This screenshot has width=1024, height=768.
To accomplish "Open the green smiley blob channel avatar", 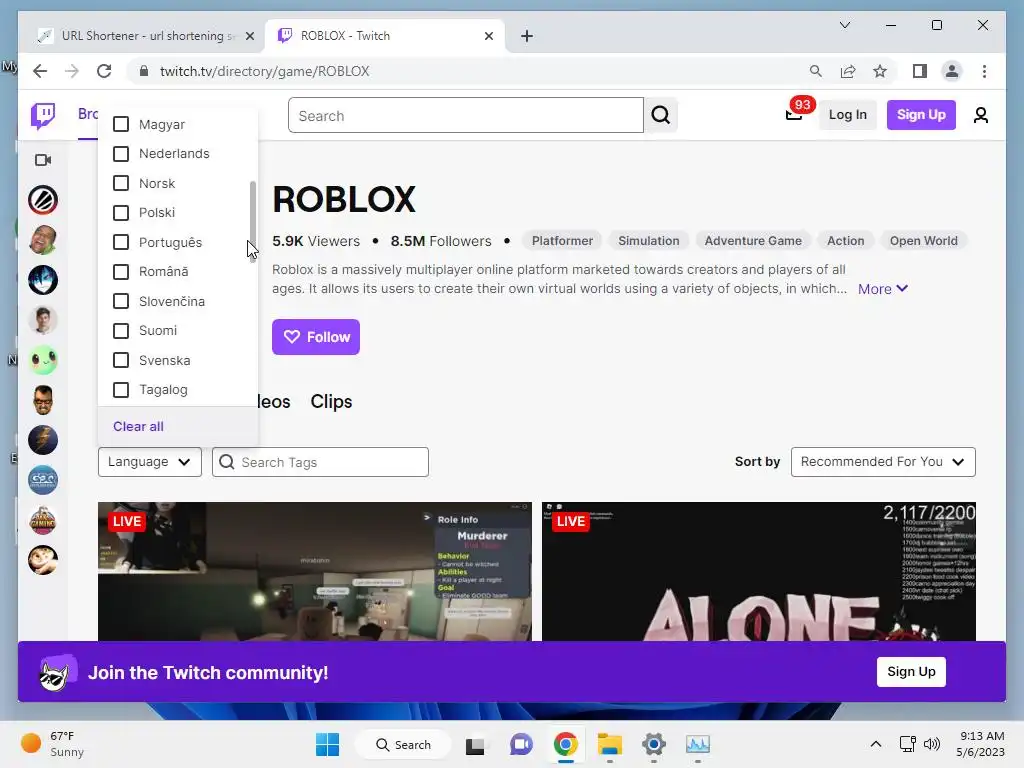I will pyautogui.click(x=43, y=360).
